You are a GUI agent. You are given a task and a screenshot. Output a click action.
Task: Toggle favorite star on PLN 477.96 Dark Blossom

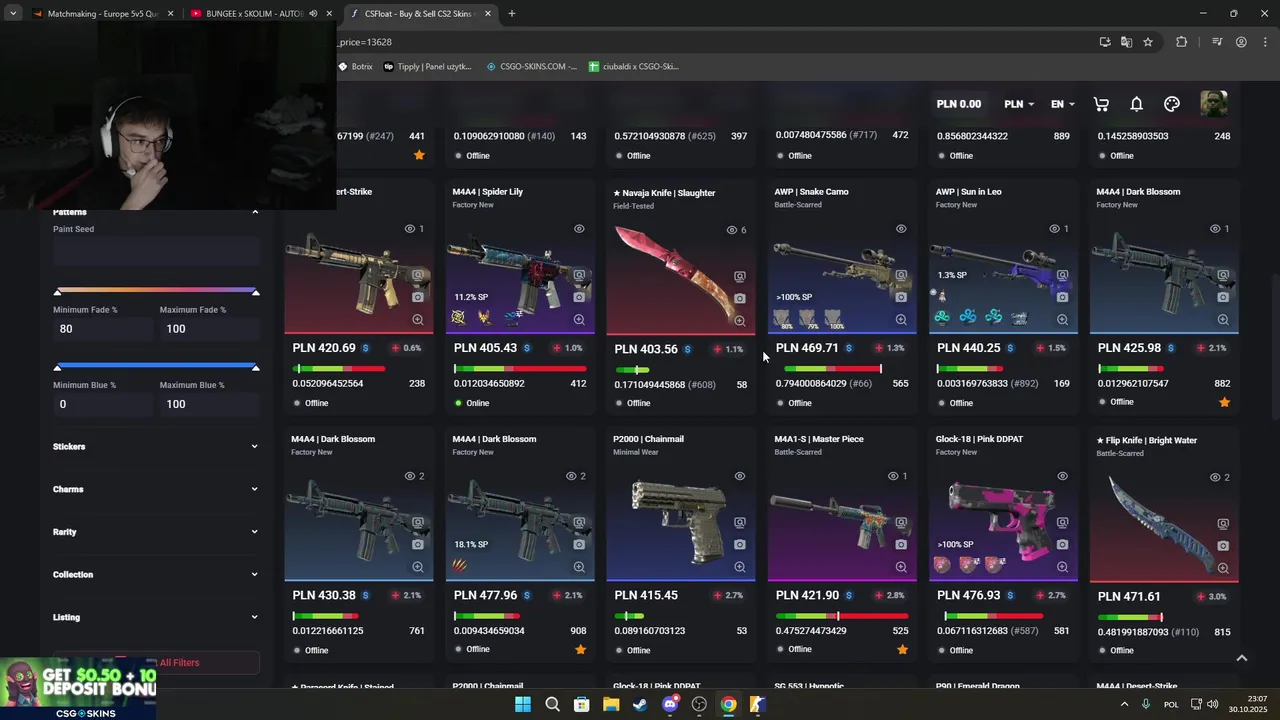click(x=581, y=649)
